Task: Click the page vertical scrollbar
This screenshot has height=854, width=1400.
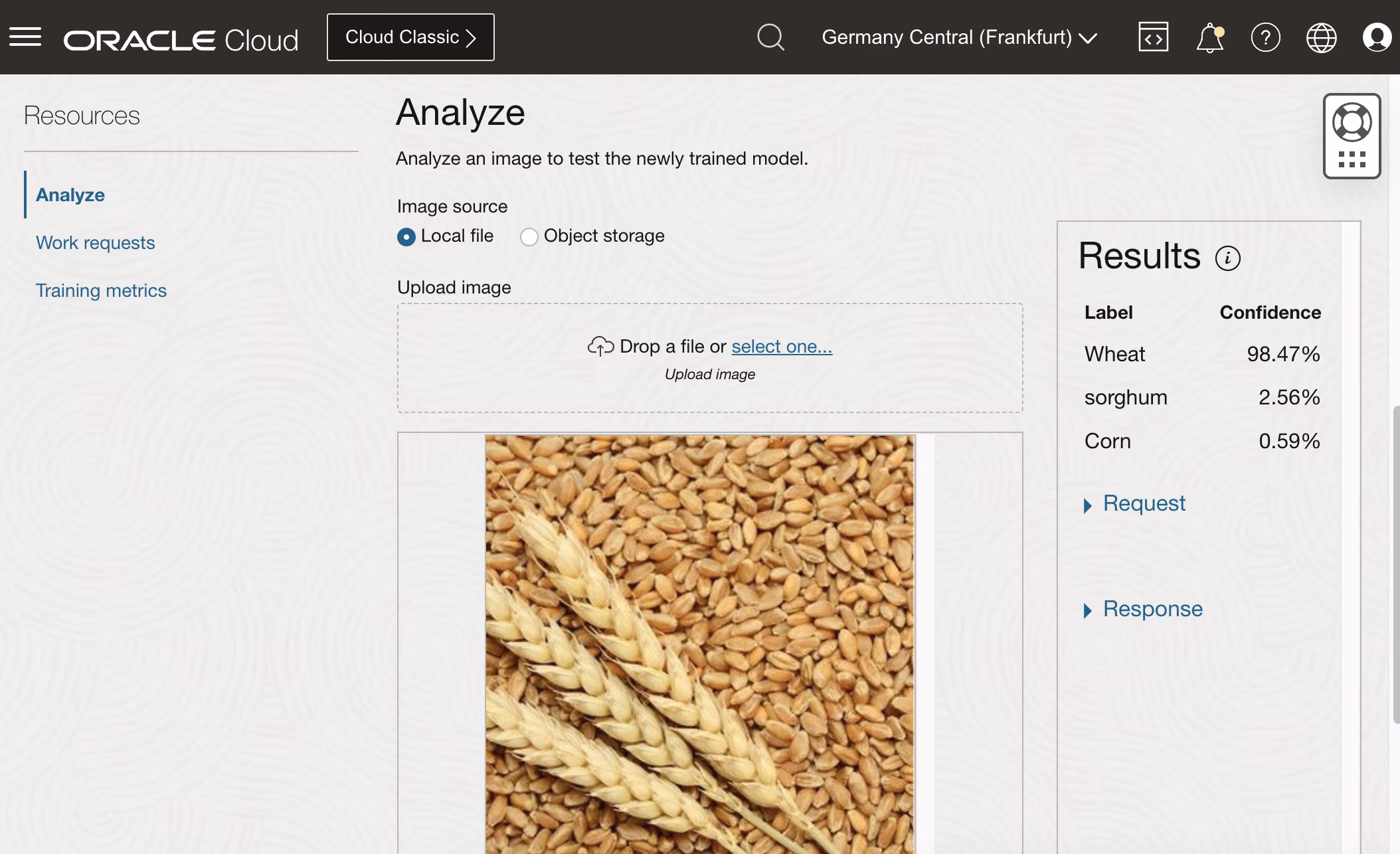Action: [x=1395, y=564]
